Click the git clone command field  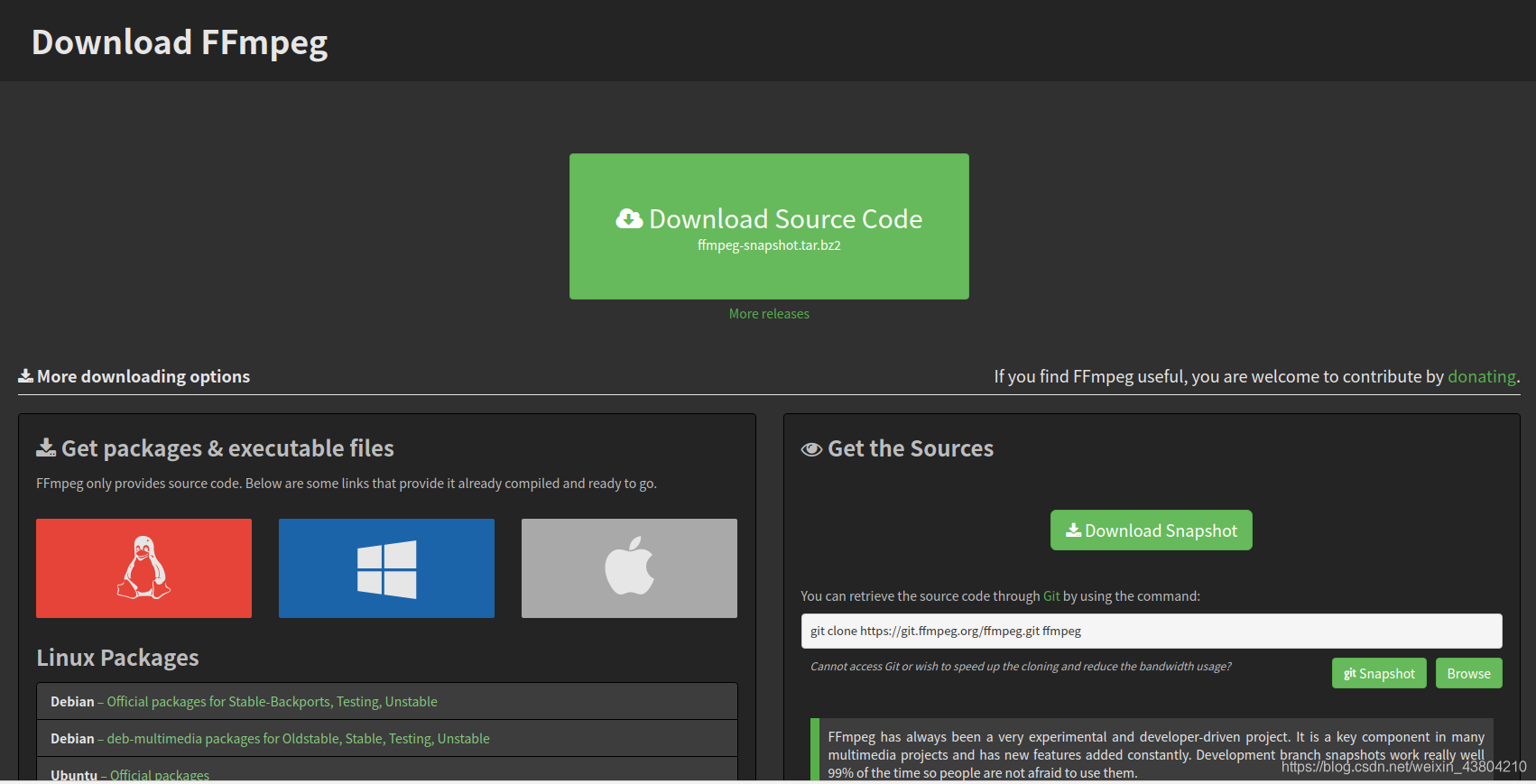click(1152, 631)
